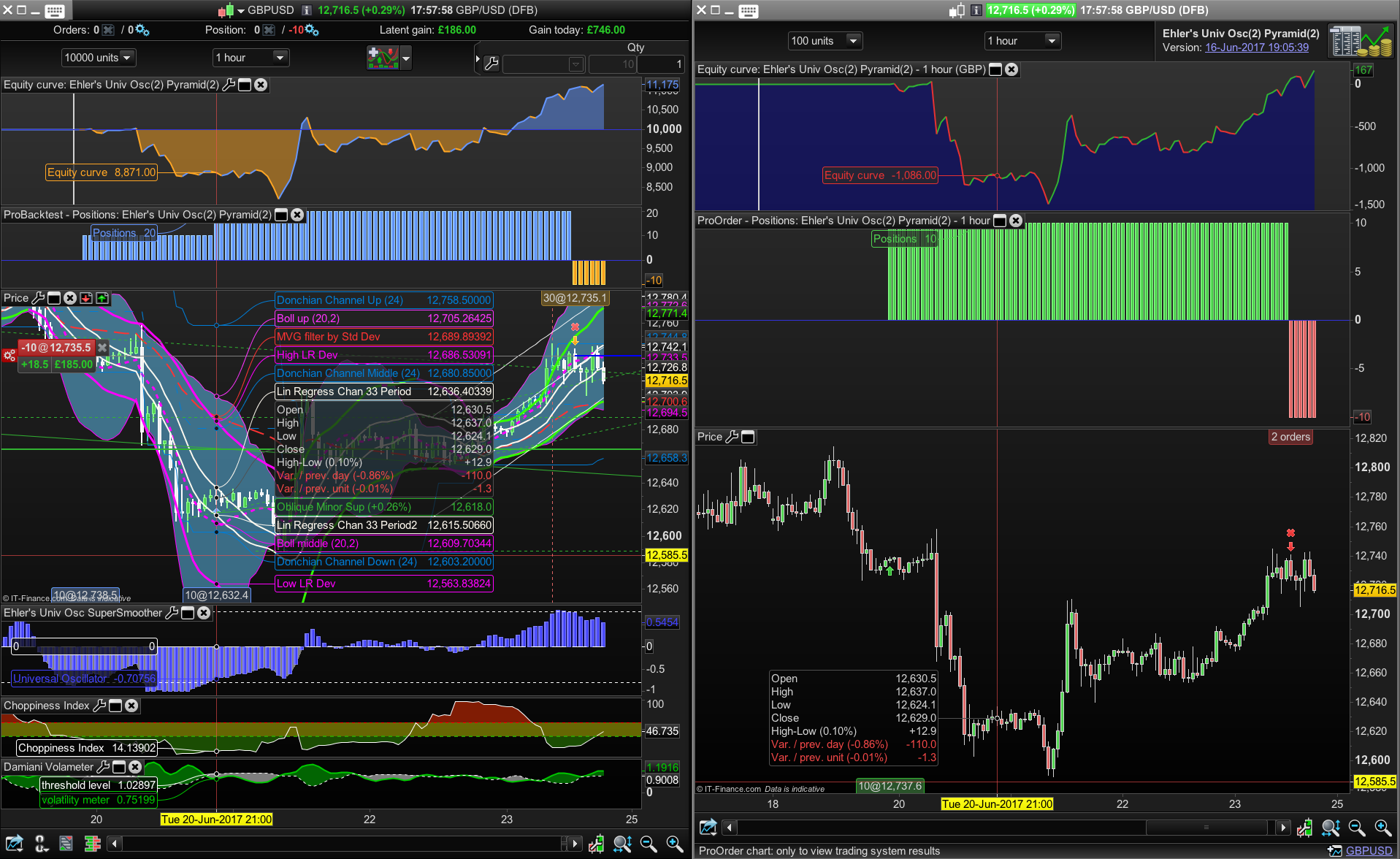Click the 2 orders label on right chart

[1290, 437]
